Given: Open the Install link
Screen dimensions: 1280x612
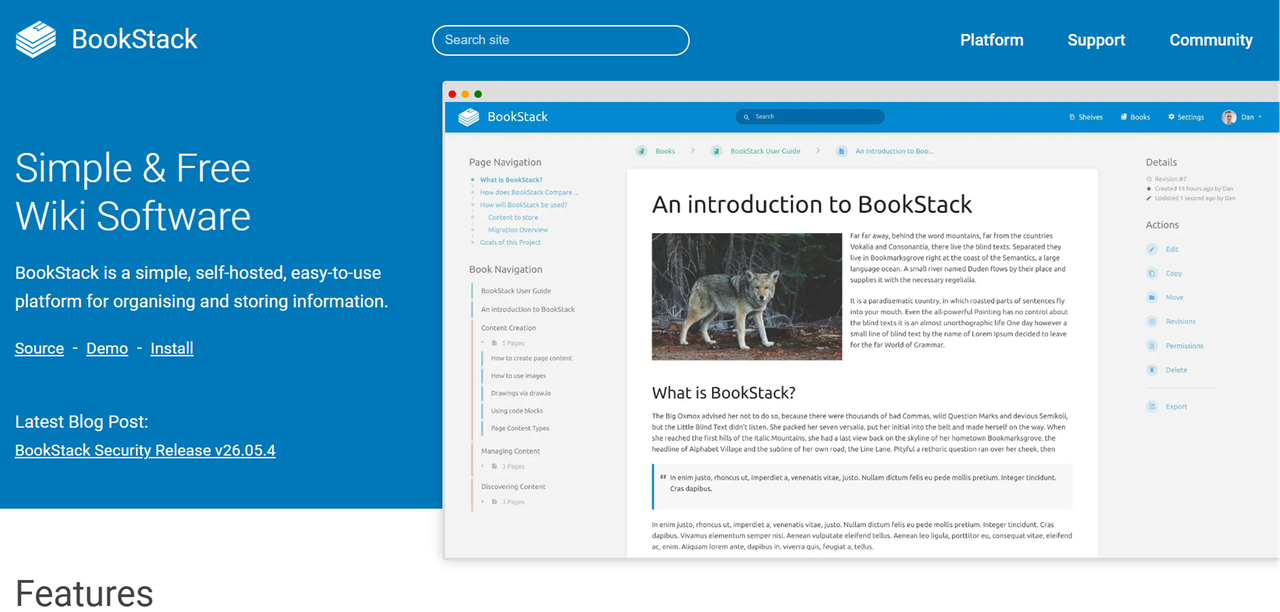Looking at the screenshot, I should 172,348.
